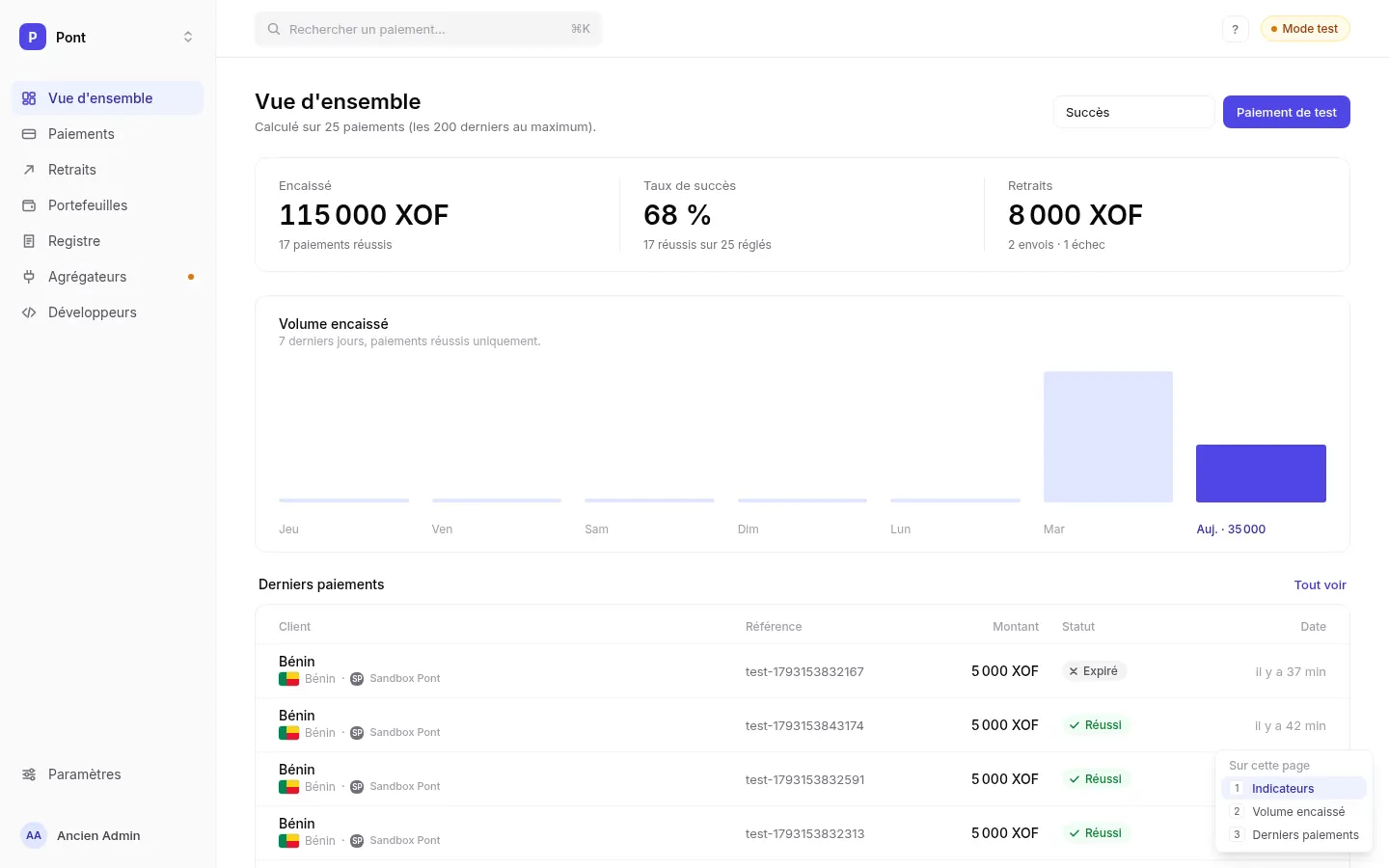Click the Portefeuilles wallet icon
The width and height of the screenshot is (1389, 868).
[x=29, y=205]
